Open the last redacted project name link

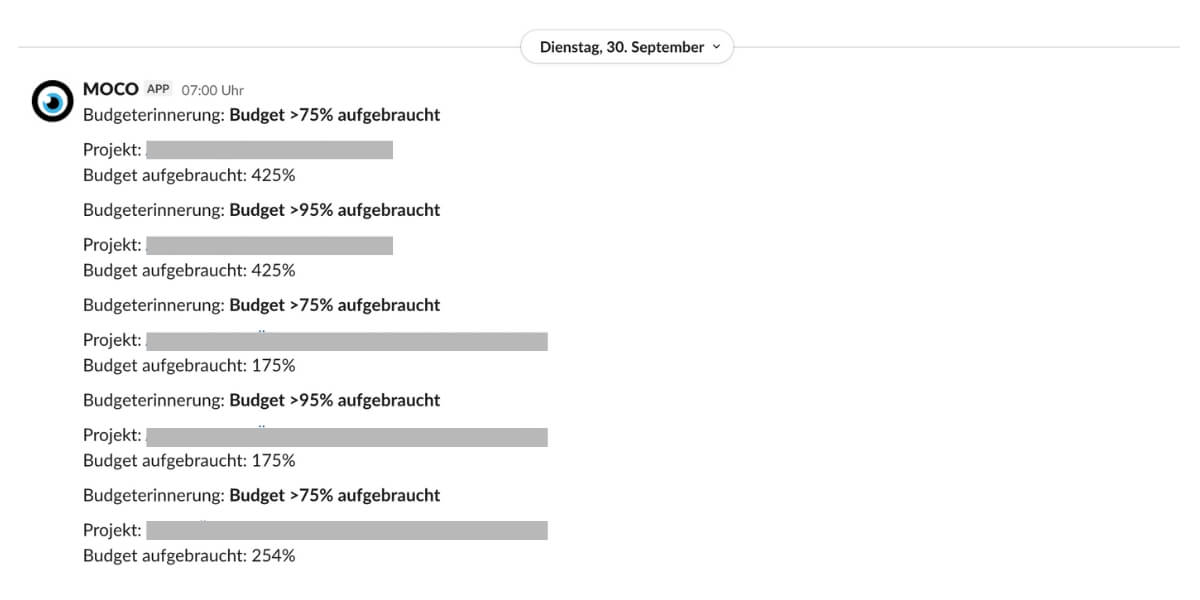click(x=346, y=530)
